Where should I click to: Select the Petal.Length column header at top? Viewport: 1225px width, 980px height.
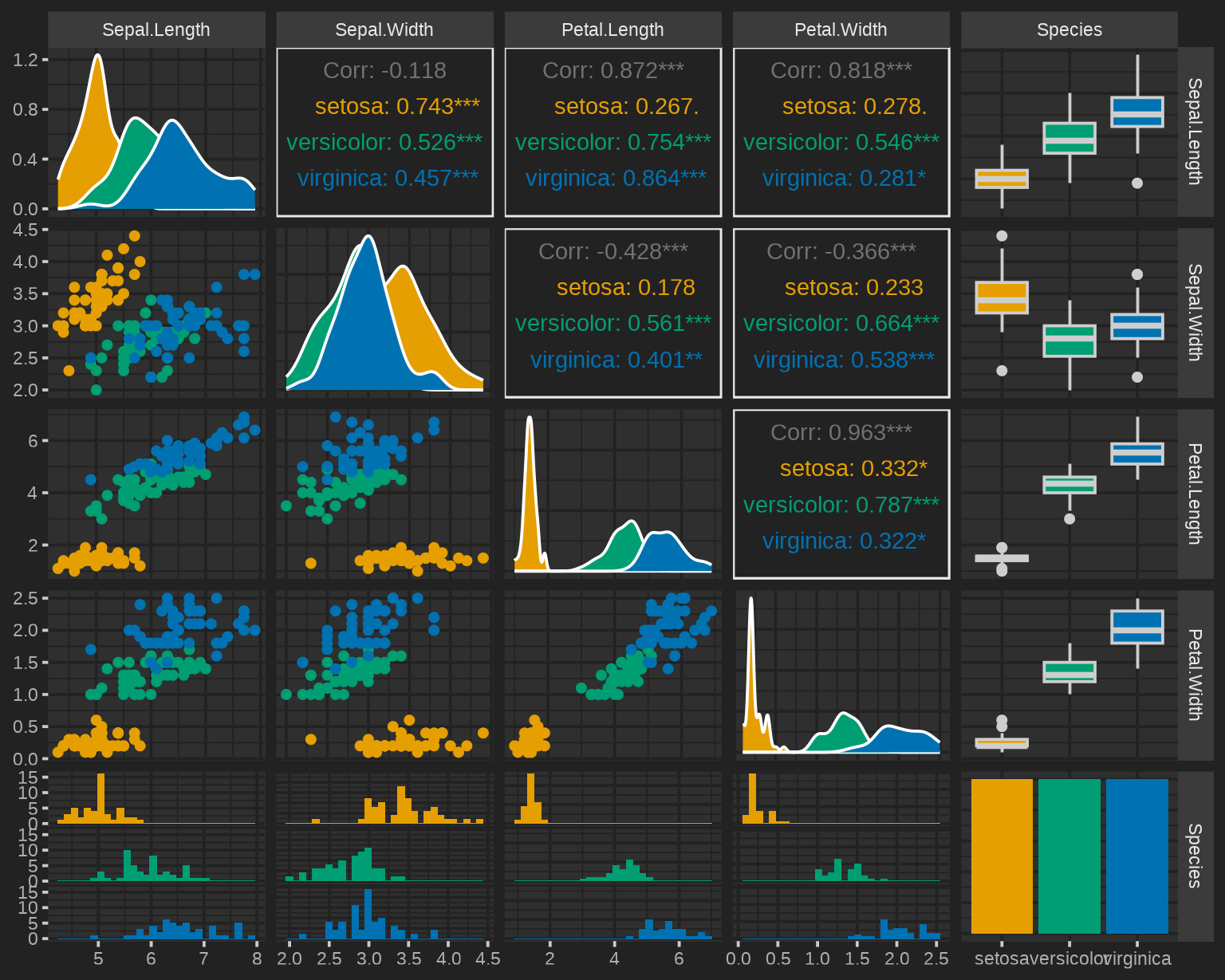[612, 30]
